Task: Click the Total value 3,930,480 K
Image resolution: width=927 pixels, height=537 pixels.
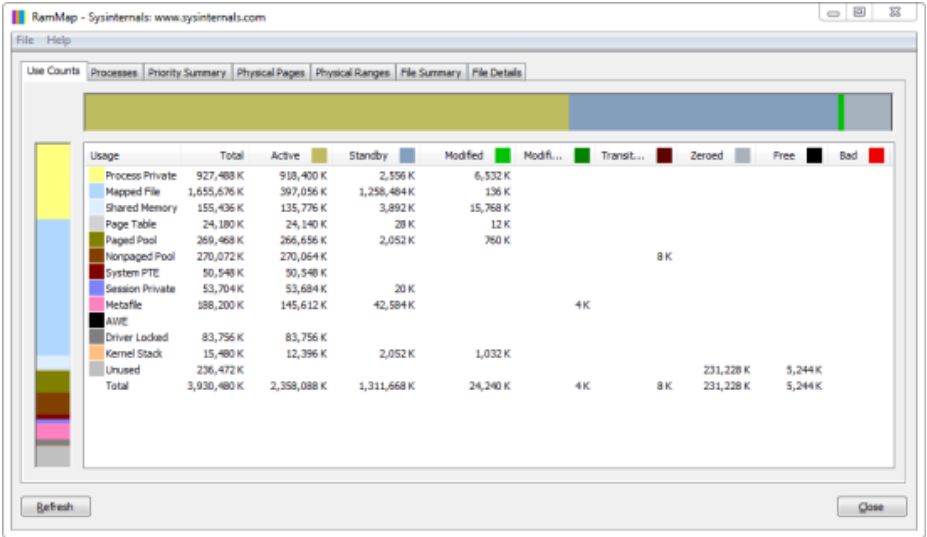Action: tap(215, 386)
